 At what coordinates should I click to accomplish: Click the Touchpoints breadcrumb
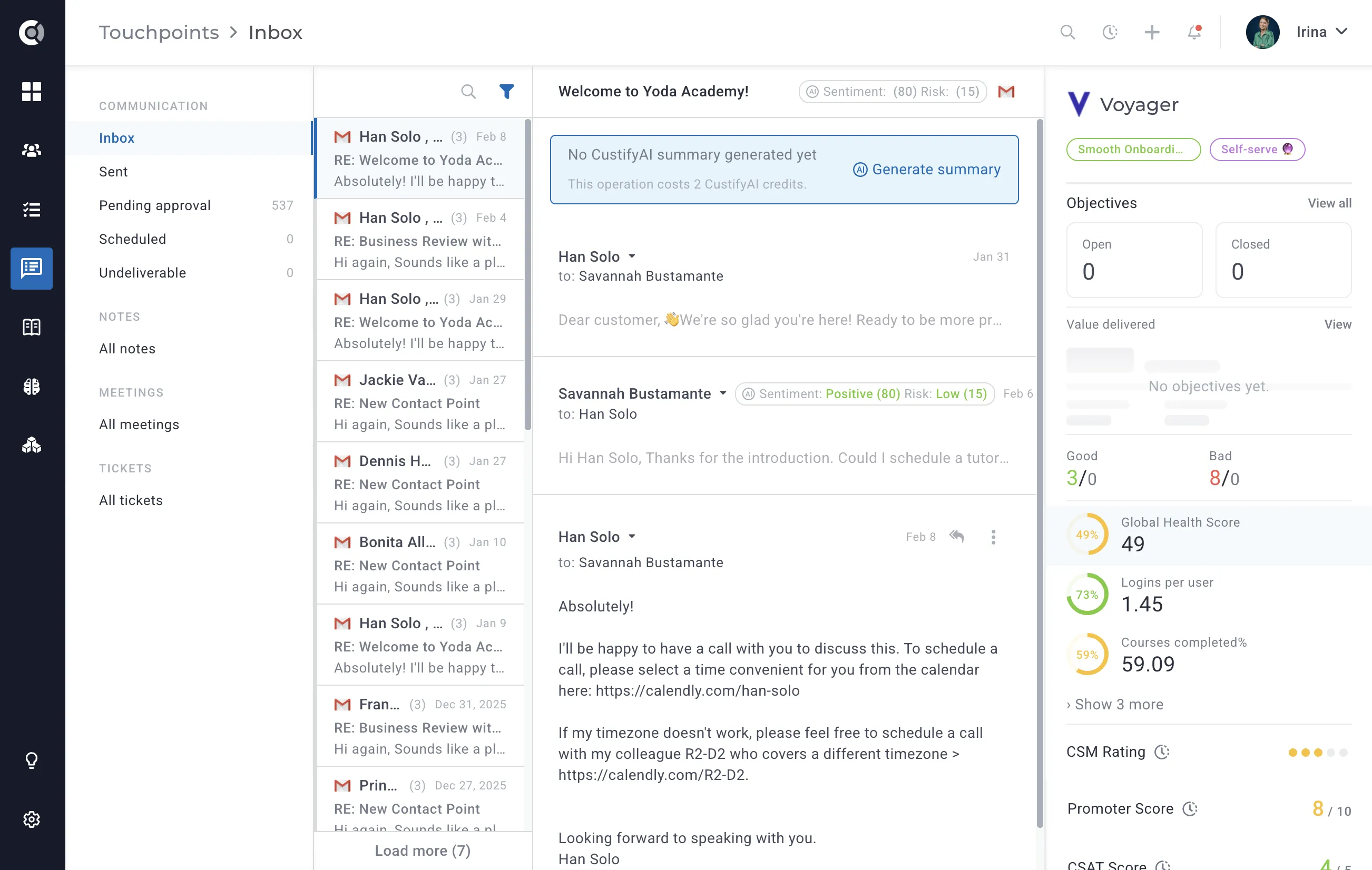point(159,32)
